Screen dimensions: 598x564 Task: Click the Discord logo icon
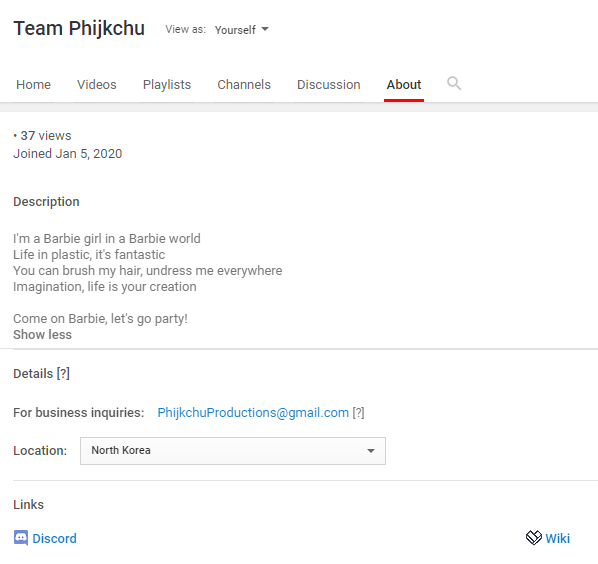click(x=21, y=538)
